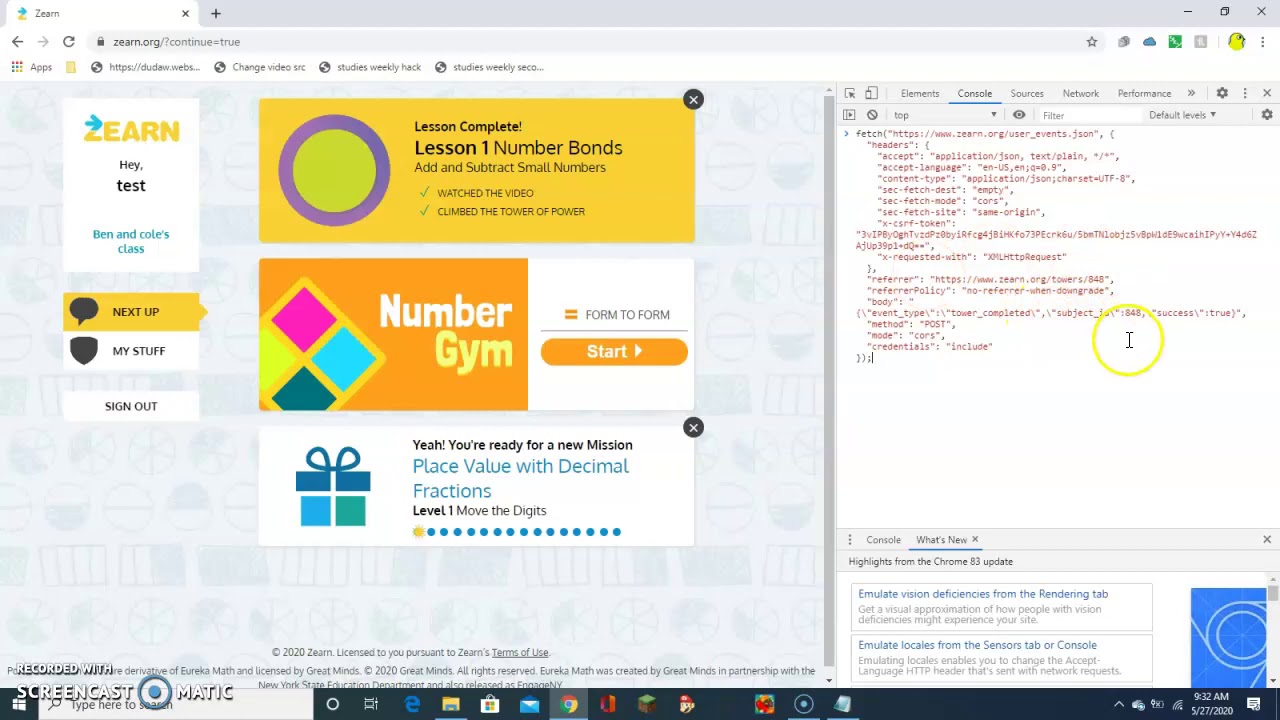Go back with the browser back arrow
Viewport: 1280px width, 720px height.
pos(17,42)
